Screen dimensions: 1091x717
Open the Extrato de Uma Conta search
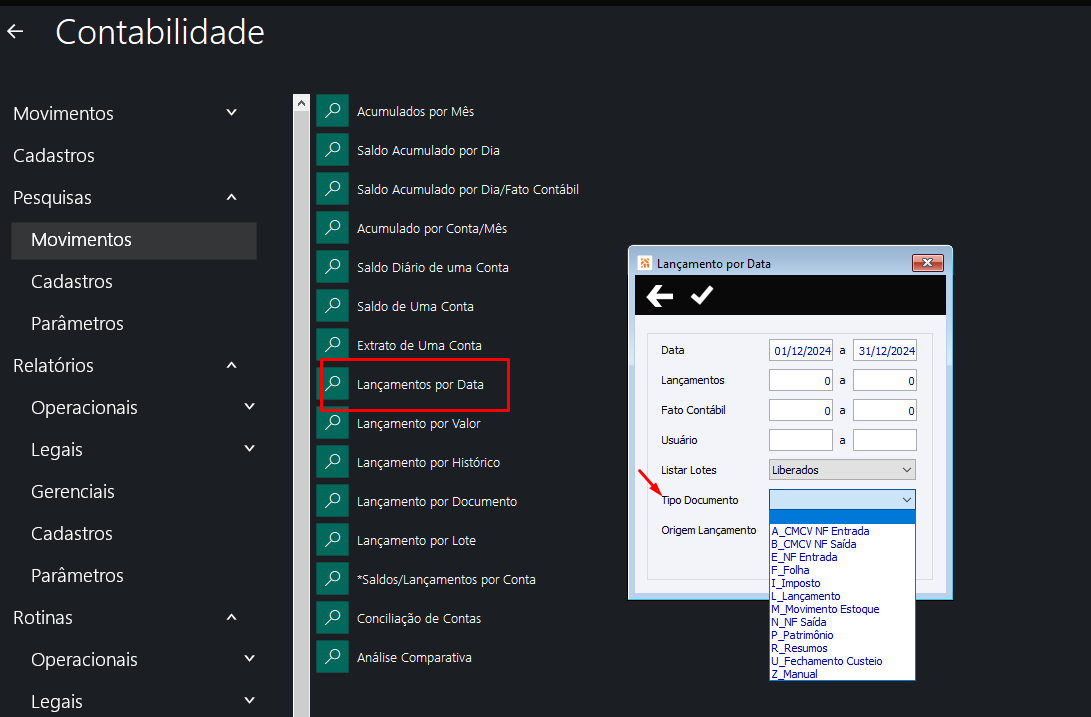pyautogui.click(x=419, y=345)
